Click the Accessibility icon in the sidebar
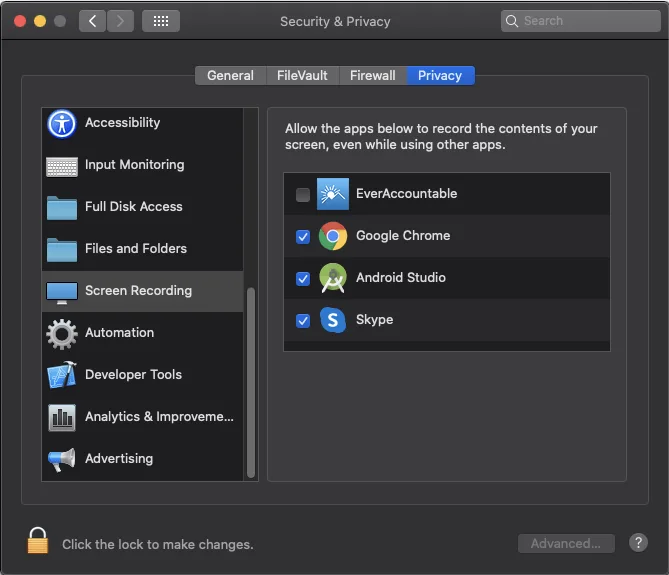The width and height of the screenshot is (669, 575). coord(62,124)
